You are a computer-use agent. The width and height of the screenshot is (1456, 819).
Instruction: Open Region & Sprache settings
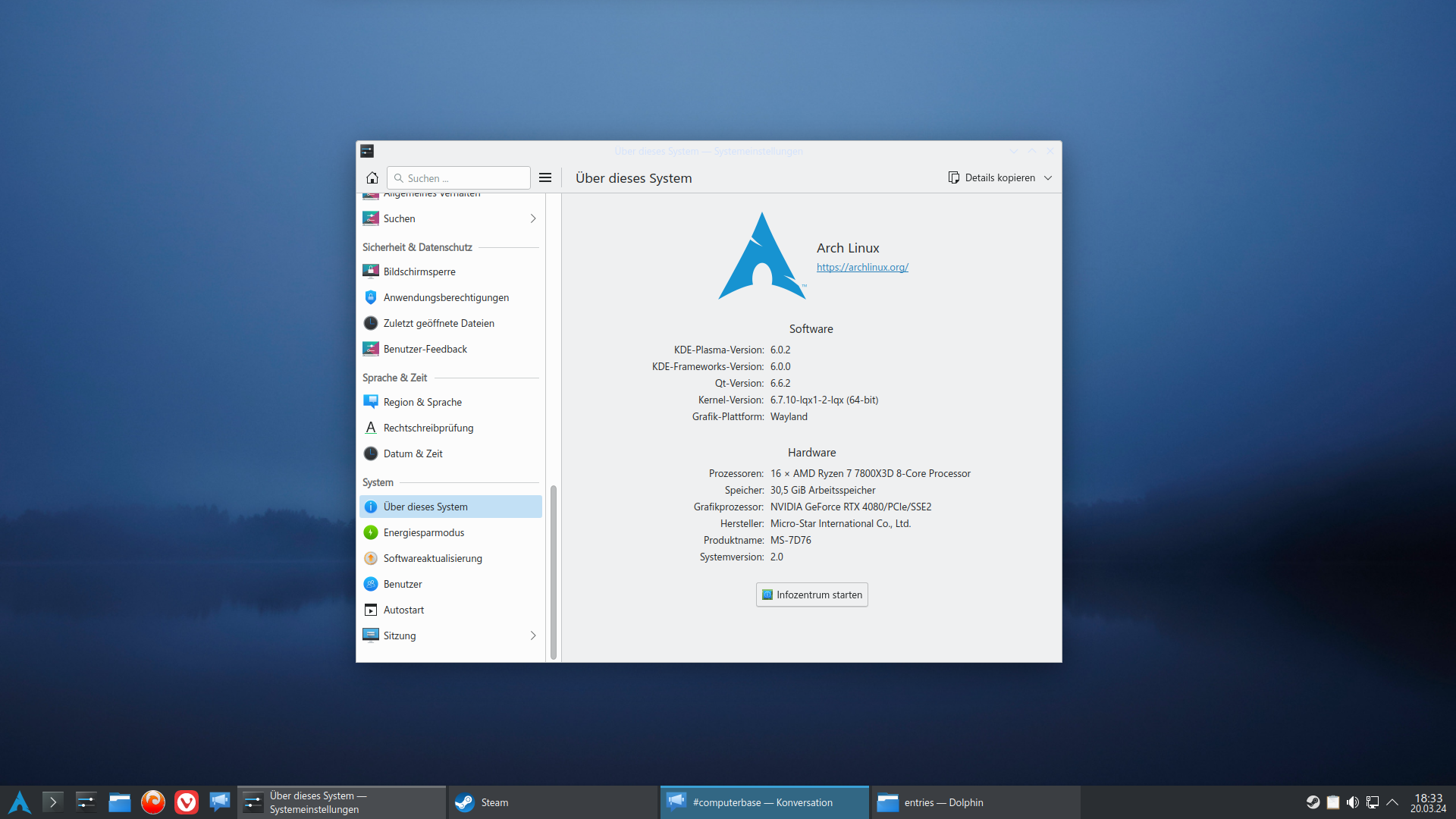click(x=422, y=402)
